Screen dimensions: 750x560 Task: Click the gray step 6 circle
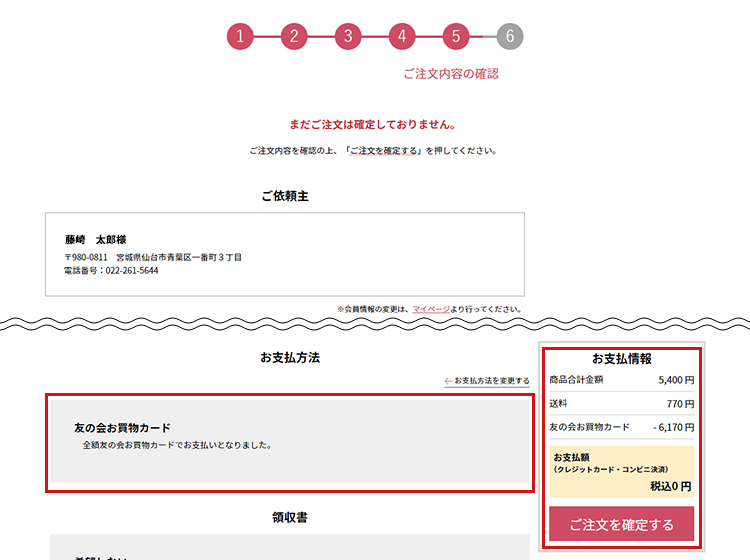(x=510, y=37)
